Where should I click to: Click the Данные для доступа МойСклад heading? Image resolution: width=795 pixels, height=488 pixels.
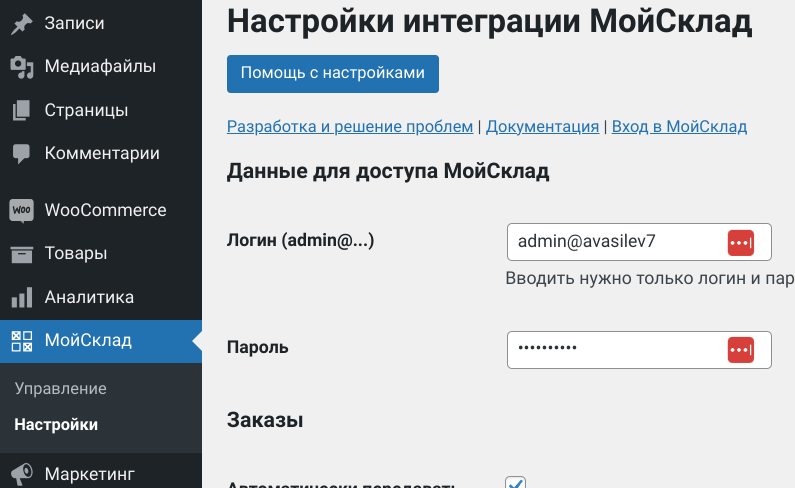(x=388, y=171)
